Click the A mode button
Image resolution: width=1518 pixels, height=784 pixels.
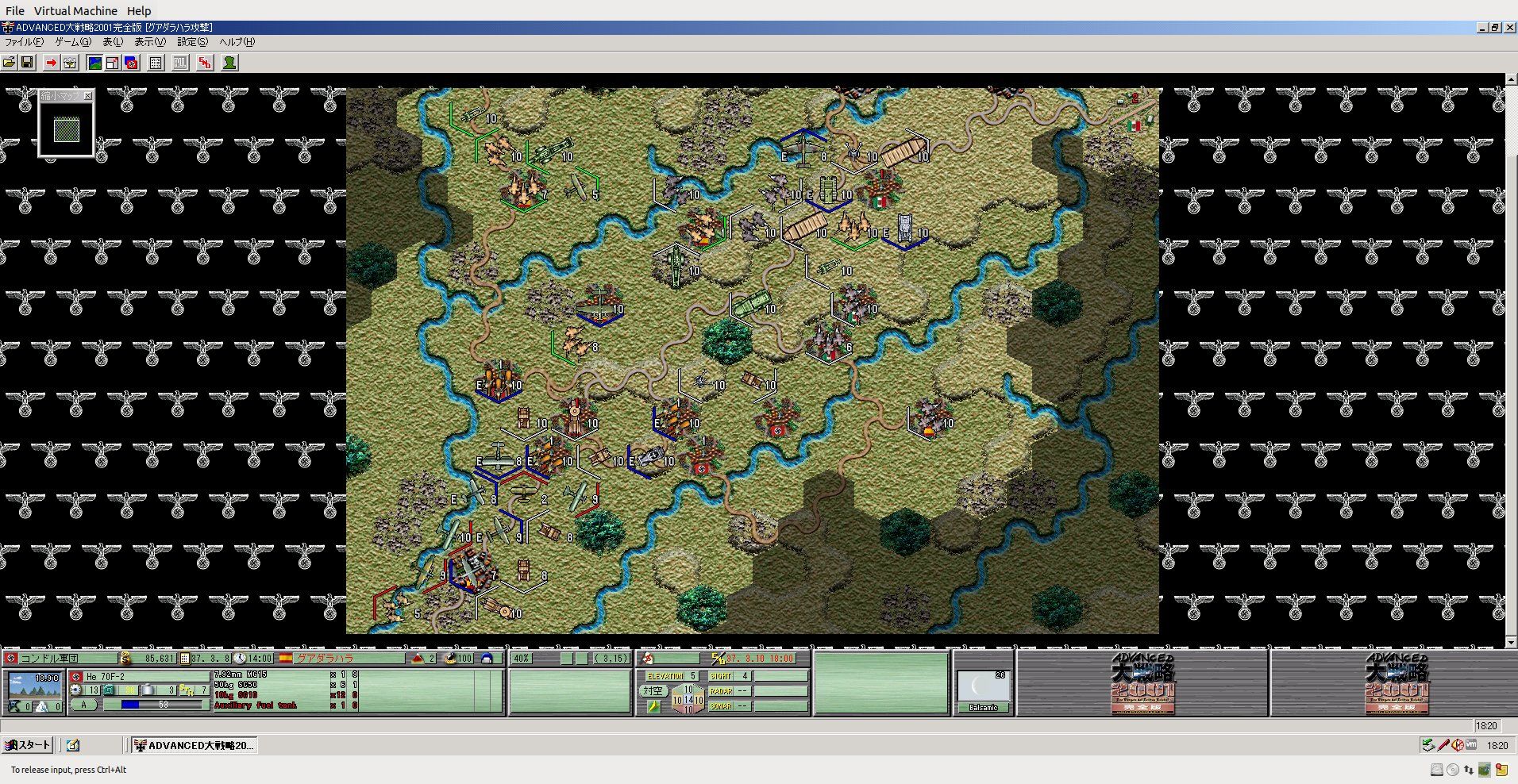84,705
